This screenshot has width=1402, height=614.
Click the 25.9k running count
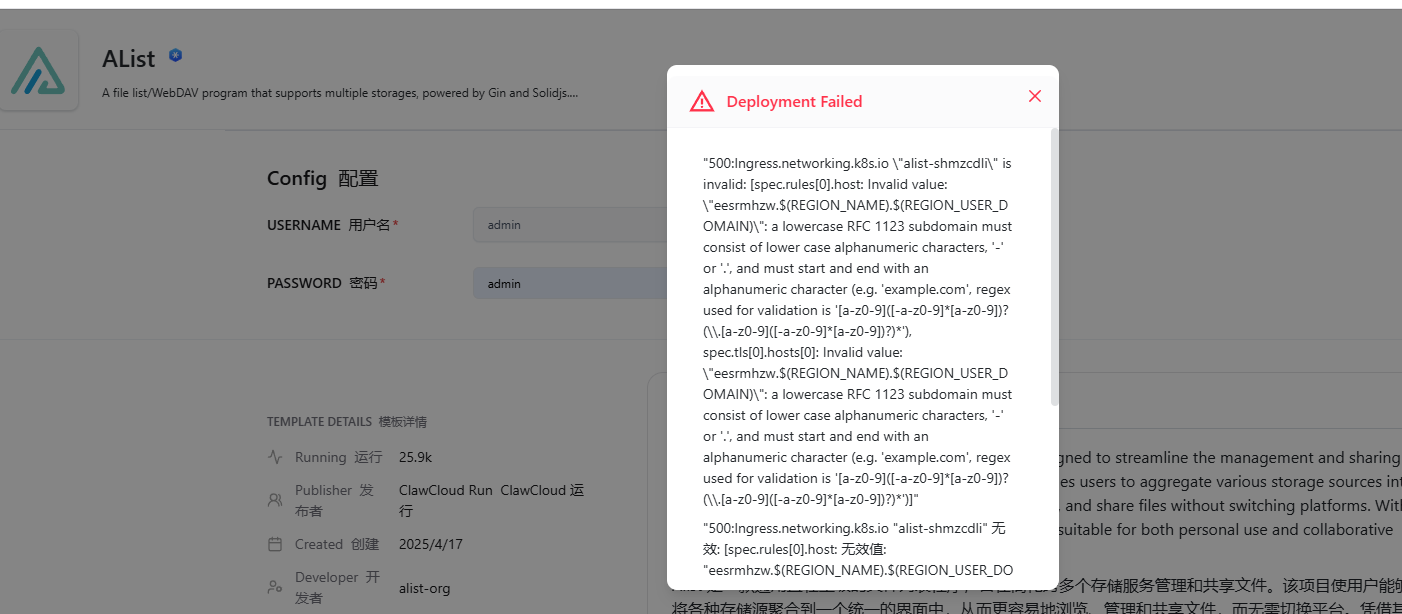tap(415, 457)
